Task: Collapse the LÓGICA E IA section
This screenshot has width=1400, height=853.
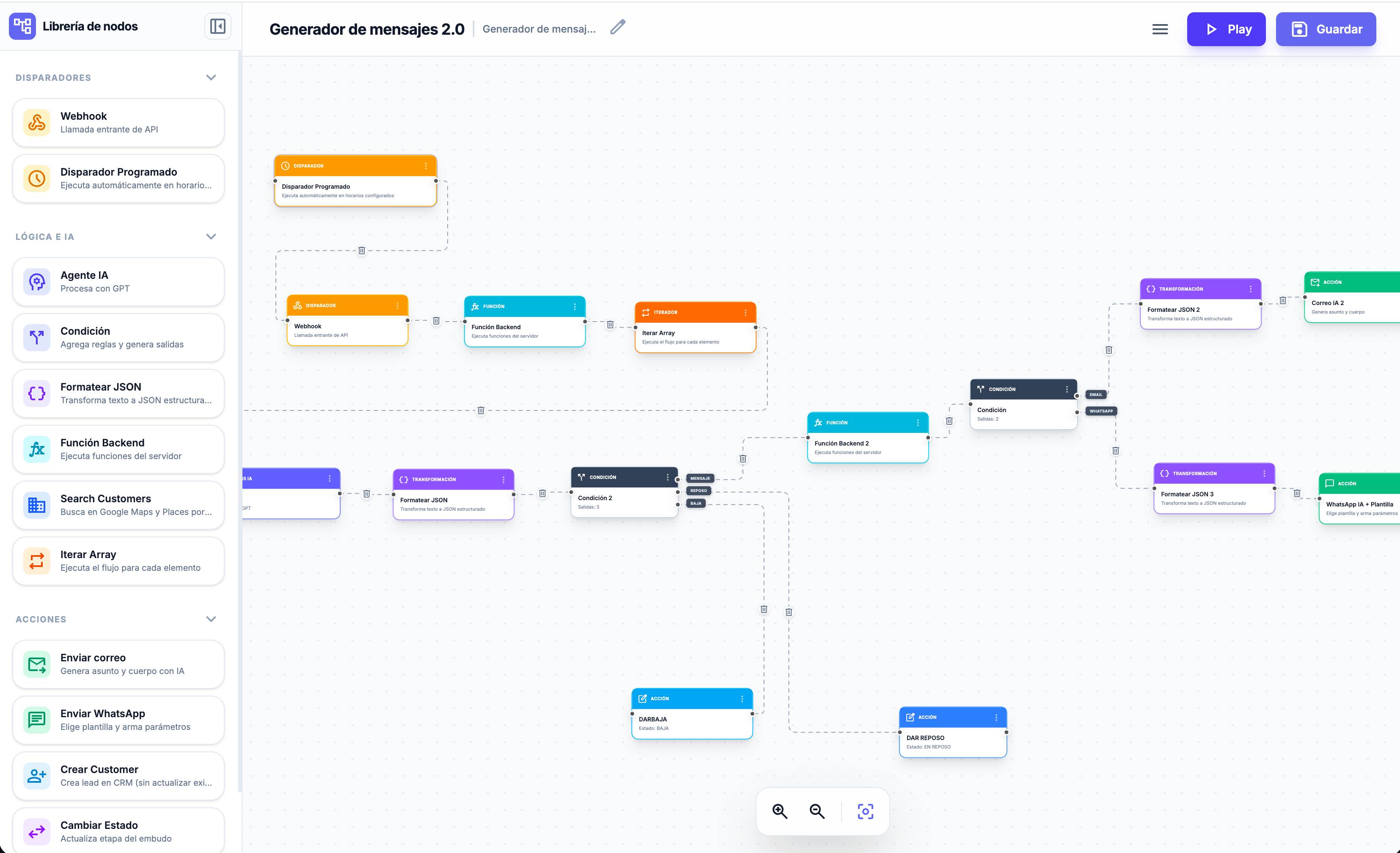Action: coord(211,237)
